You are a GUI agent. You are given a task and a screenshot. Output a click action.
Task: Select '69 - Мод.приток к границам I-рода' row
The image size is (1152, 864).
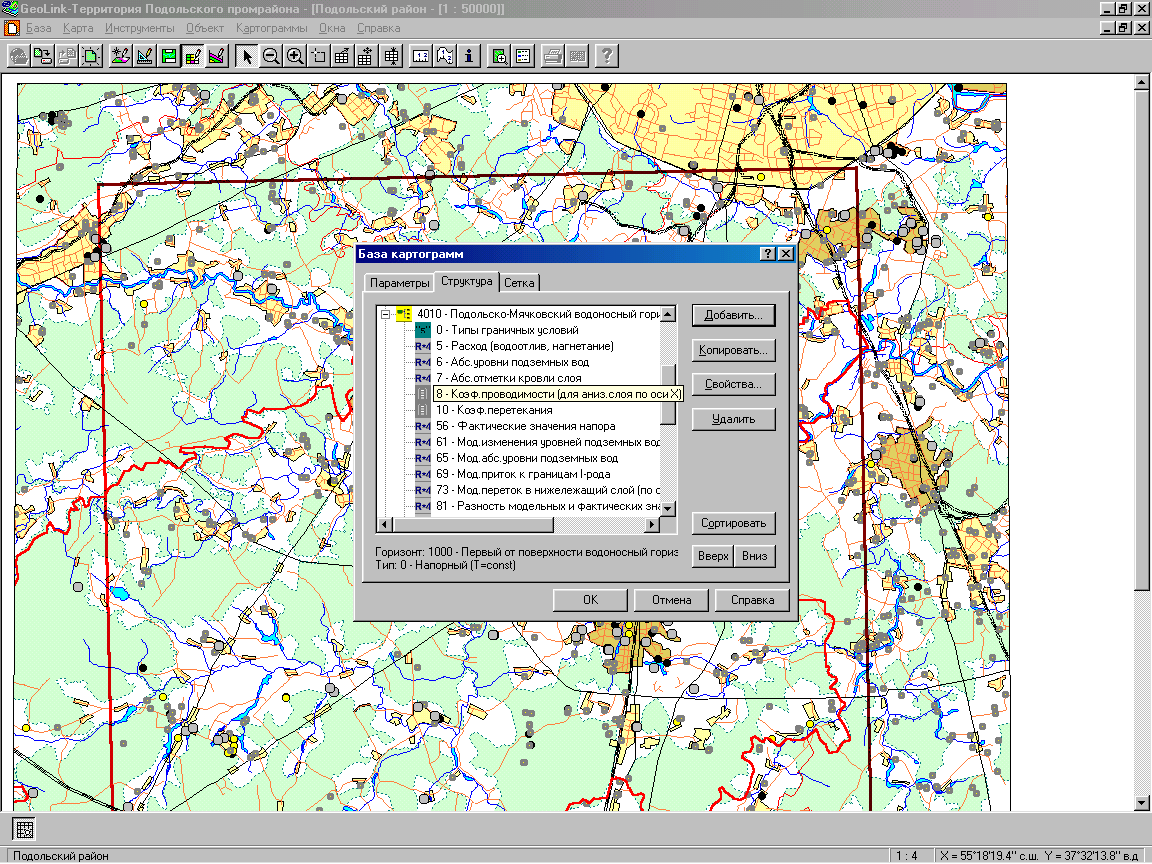[523, 475]
